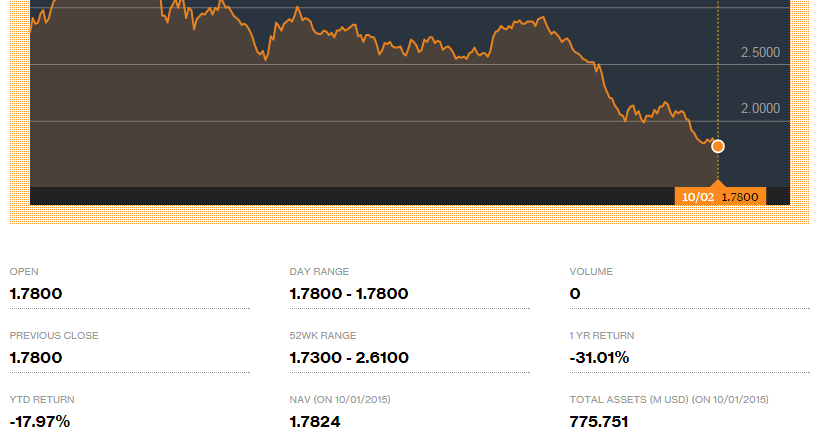Click the YTD RETURN label
Screen dimensions: 821x430
(x=42, y=399)
